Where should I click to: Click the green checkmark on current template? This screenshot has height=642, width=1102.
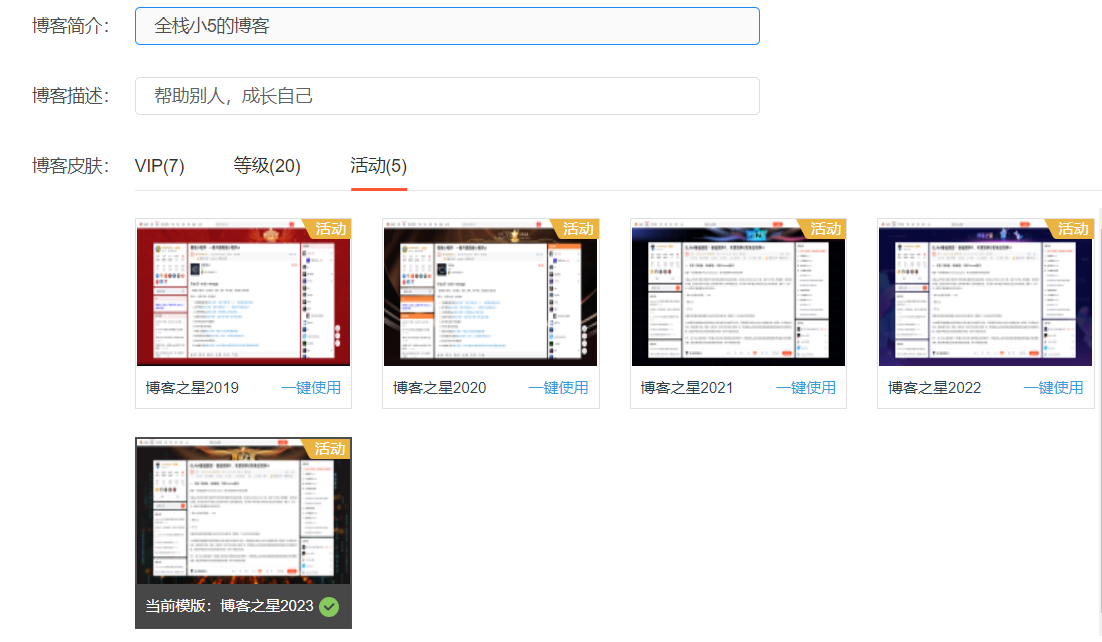[x=329, y=606]
